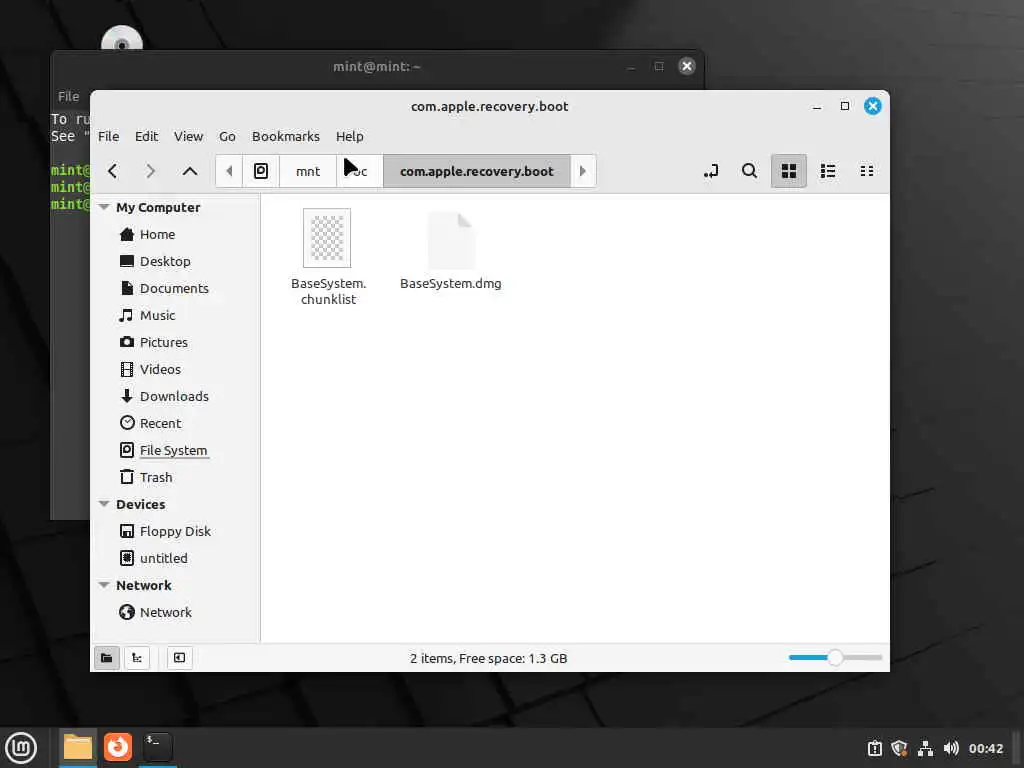The width and height of the screenshot is (1024, 768).
Task: Open File System in the sidebar
Action: click(x=173, y=450)
